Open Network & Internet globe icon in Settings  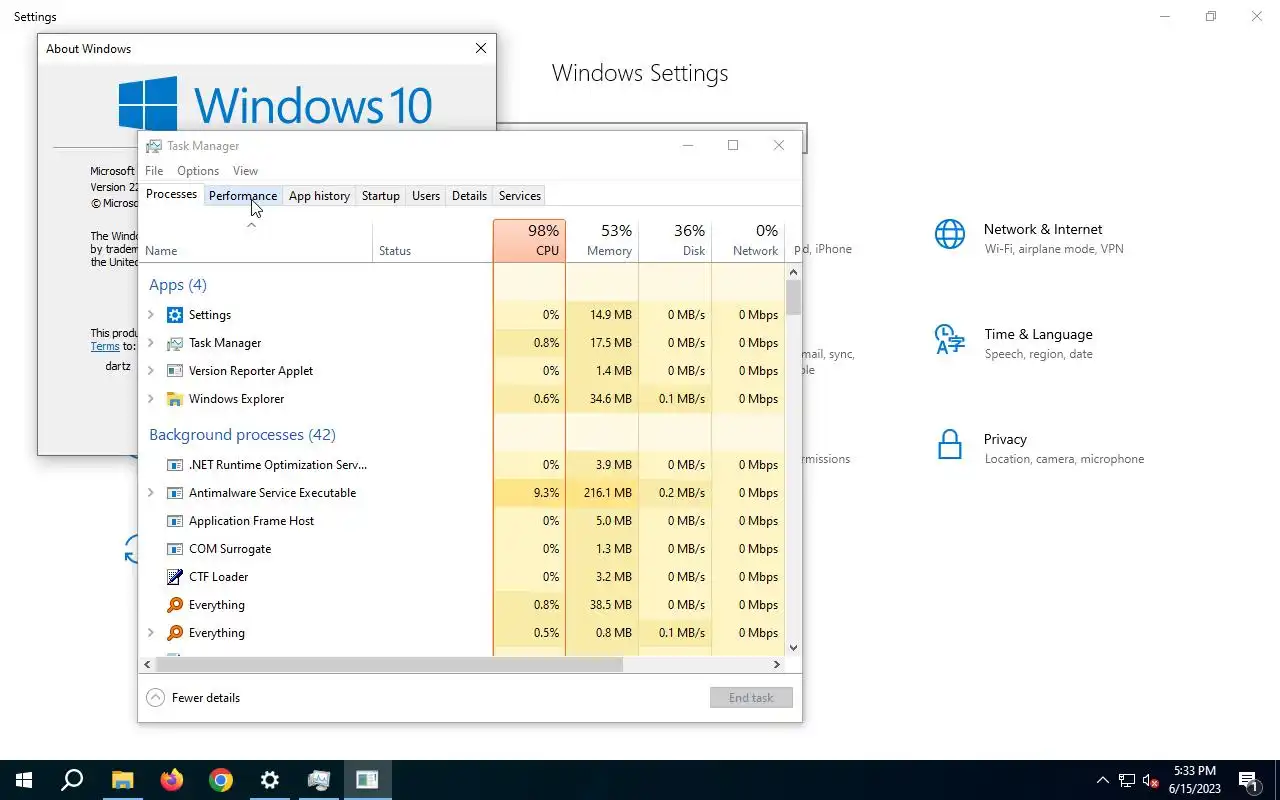pyautogui.click(x=950, y=234)
